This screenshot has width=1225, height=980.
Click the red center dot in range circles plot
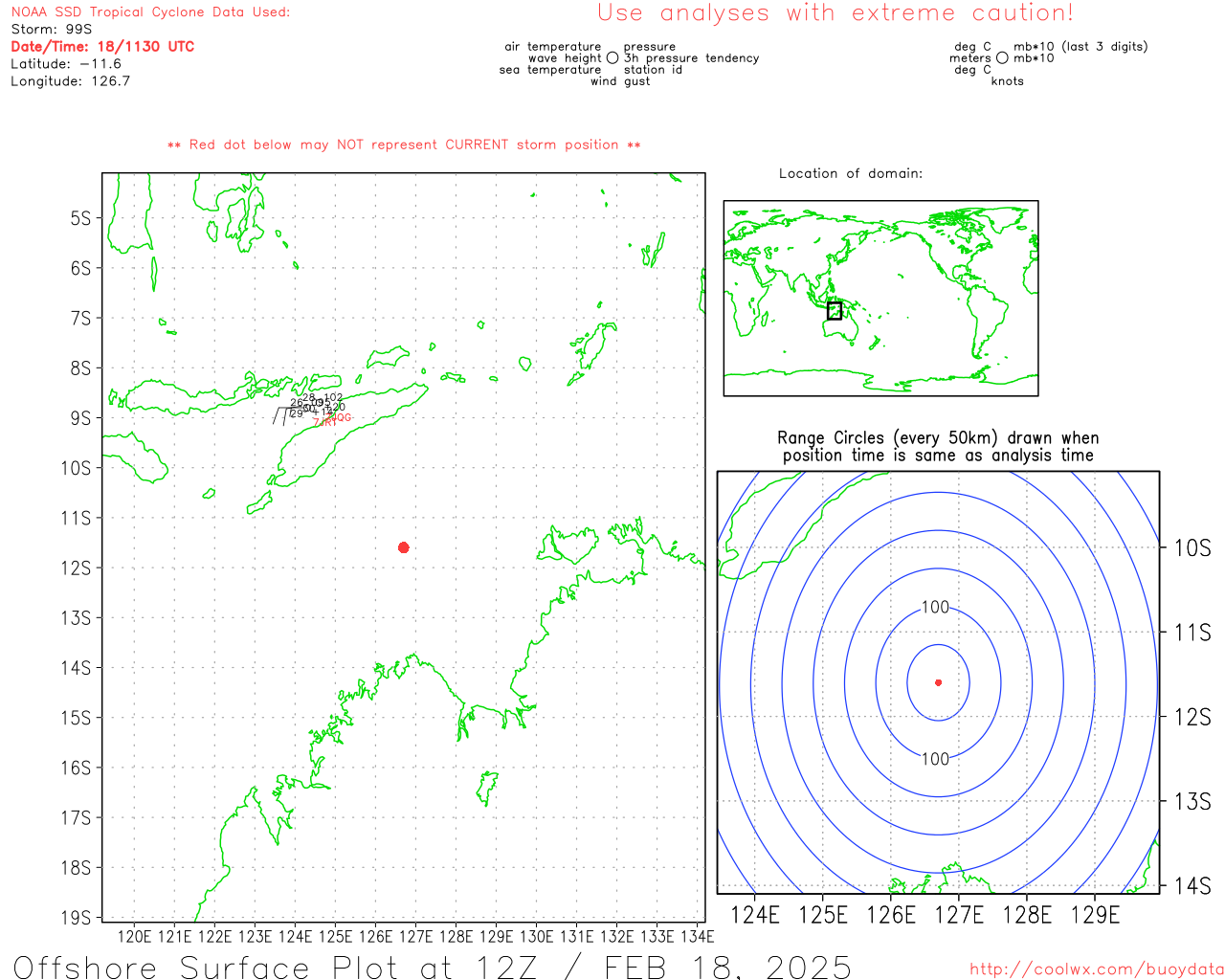(x=938, y=682)
